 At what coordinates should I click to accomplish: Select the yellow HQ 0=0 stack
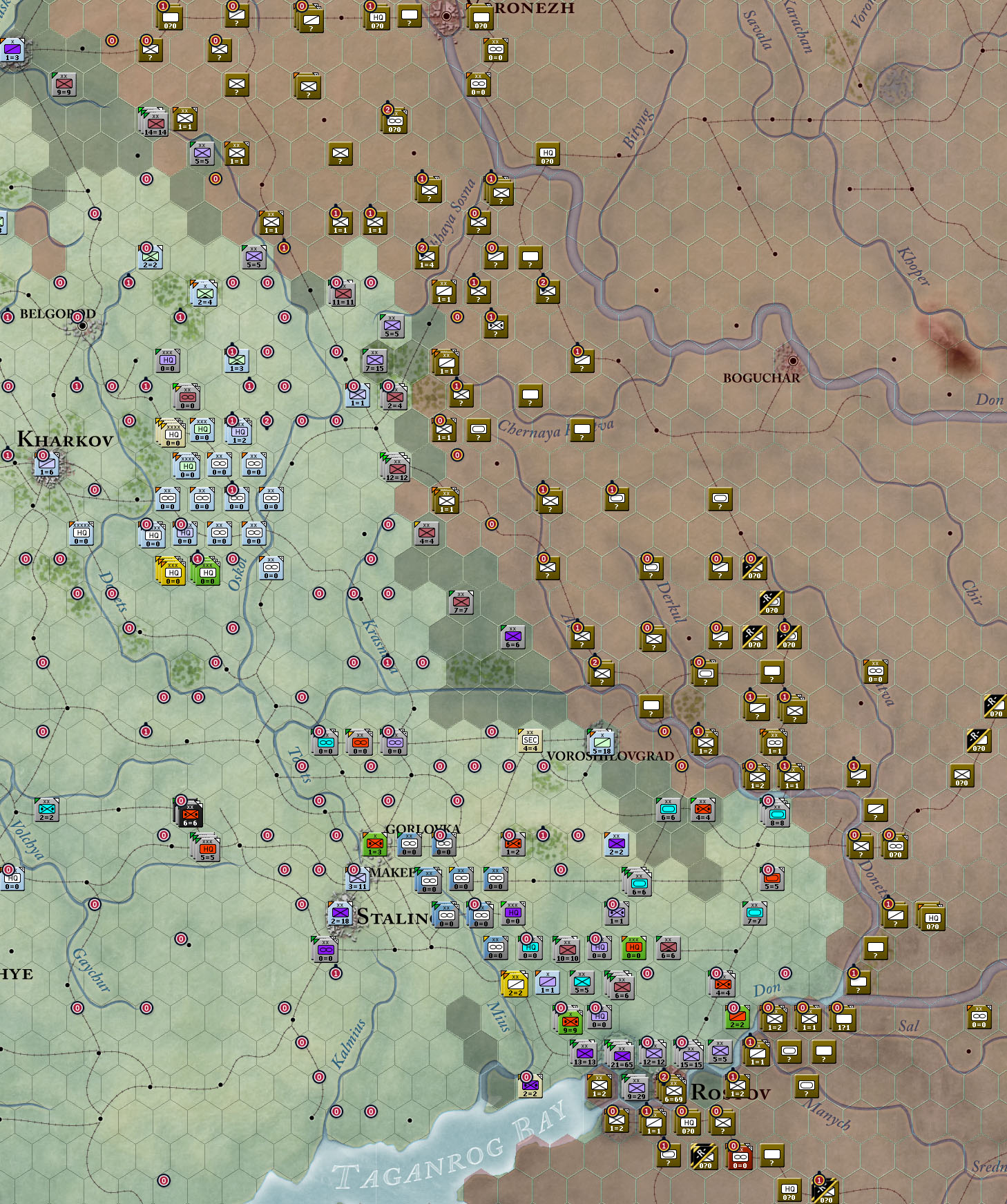(171, 571)
